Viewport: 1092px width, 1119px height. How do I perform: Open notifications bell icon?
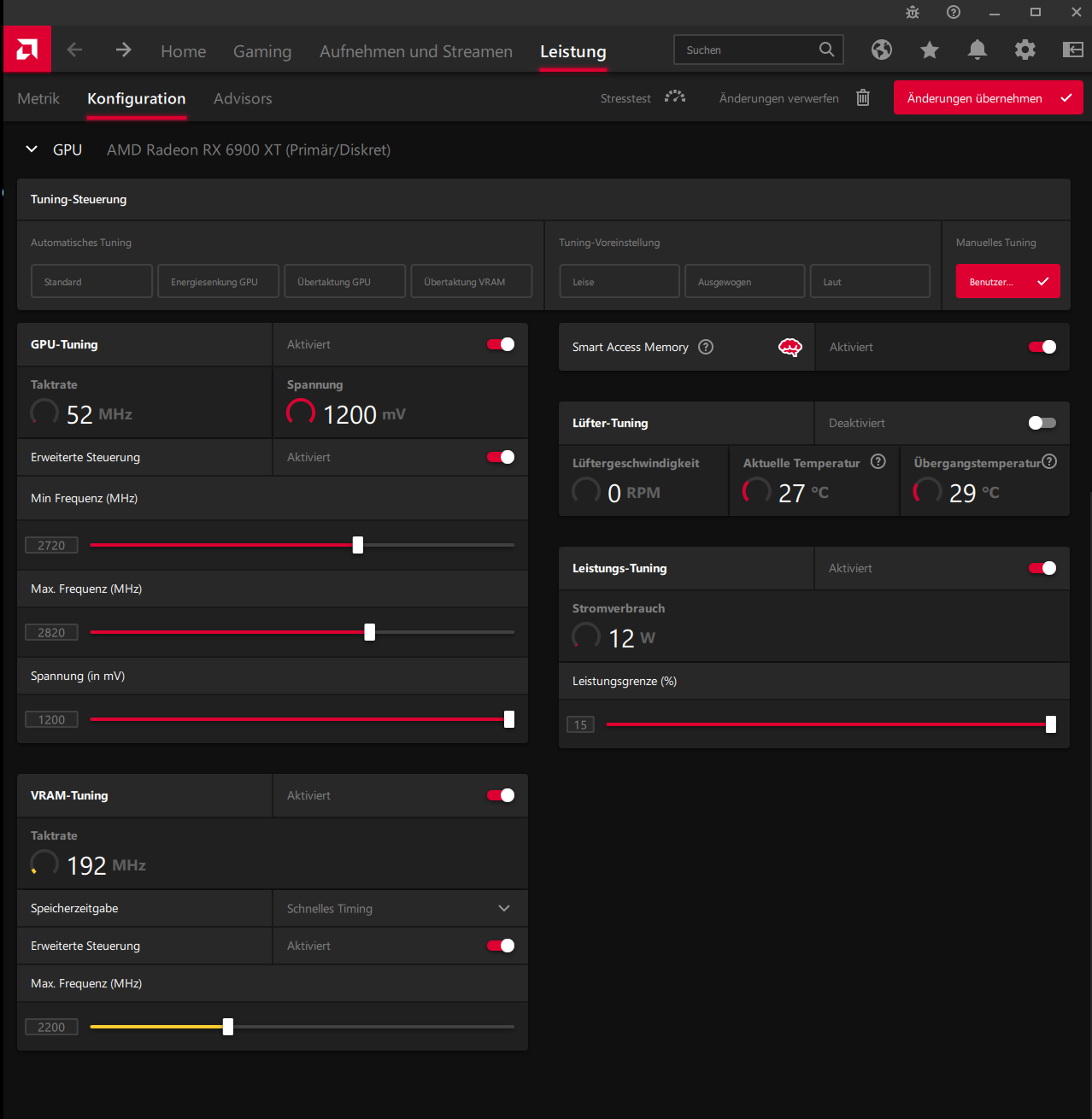click(x=978, y=50)
